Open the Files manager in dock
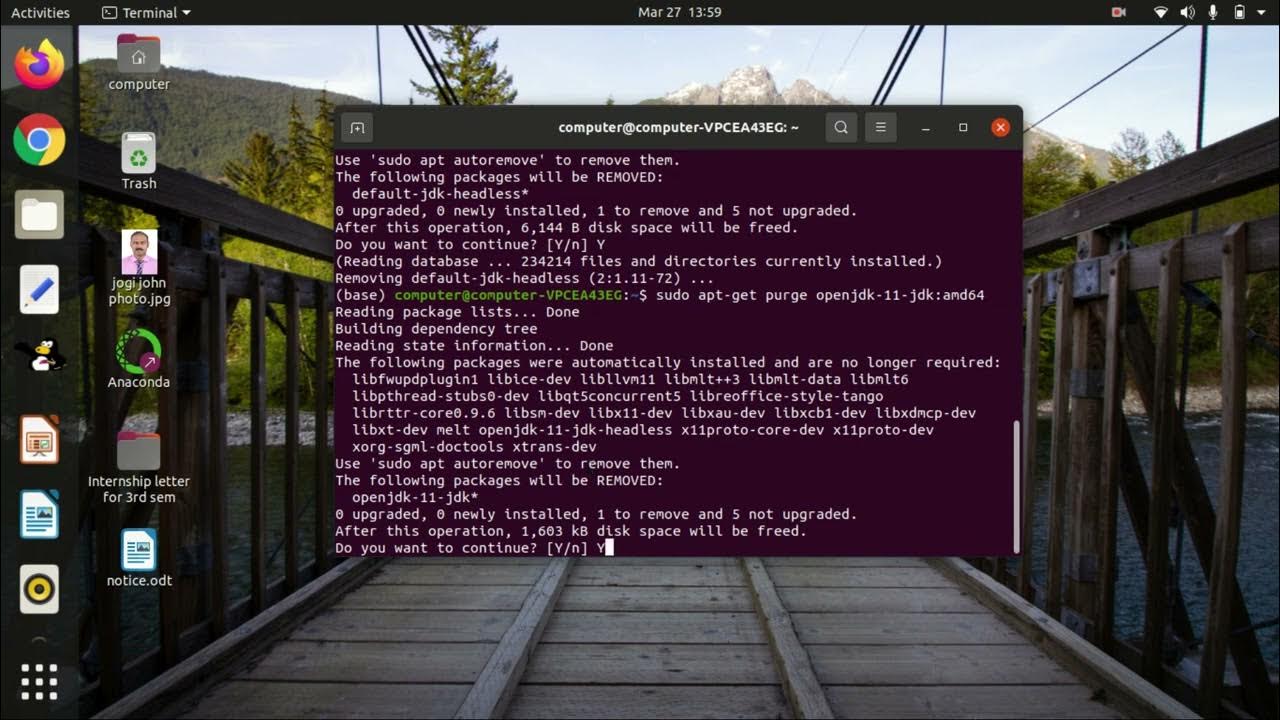Image resolution: width=1280 pixels, height=720 pixels. click(x=39, y=214)
